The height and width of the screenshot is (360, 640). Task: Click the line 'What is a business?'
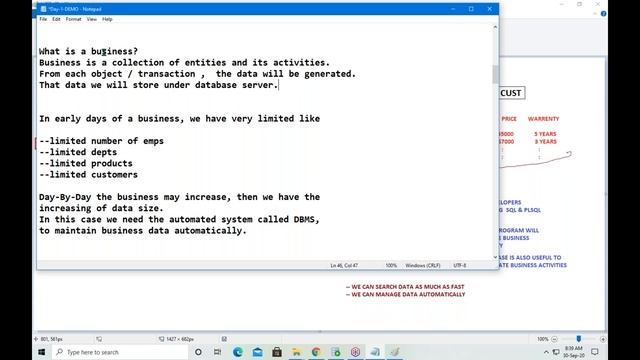[89, 51]
